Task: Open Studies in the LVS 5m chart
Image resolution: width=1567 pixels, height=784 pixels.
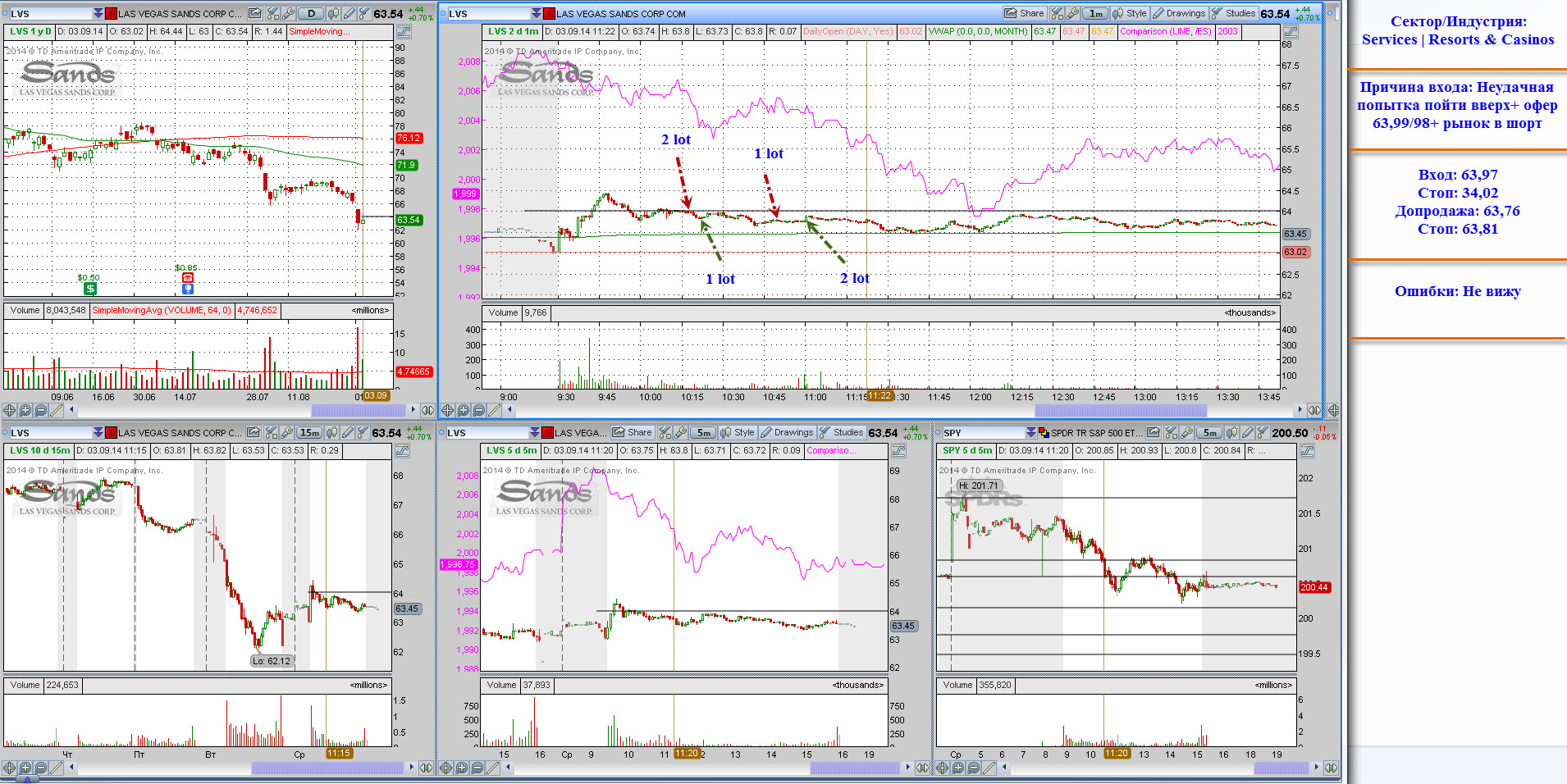Action: (841, 433)
